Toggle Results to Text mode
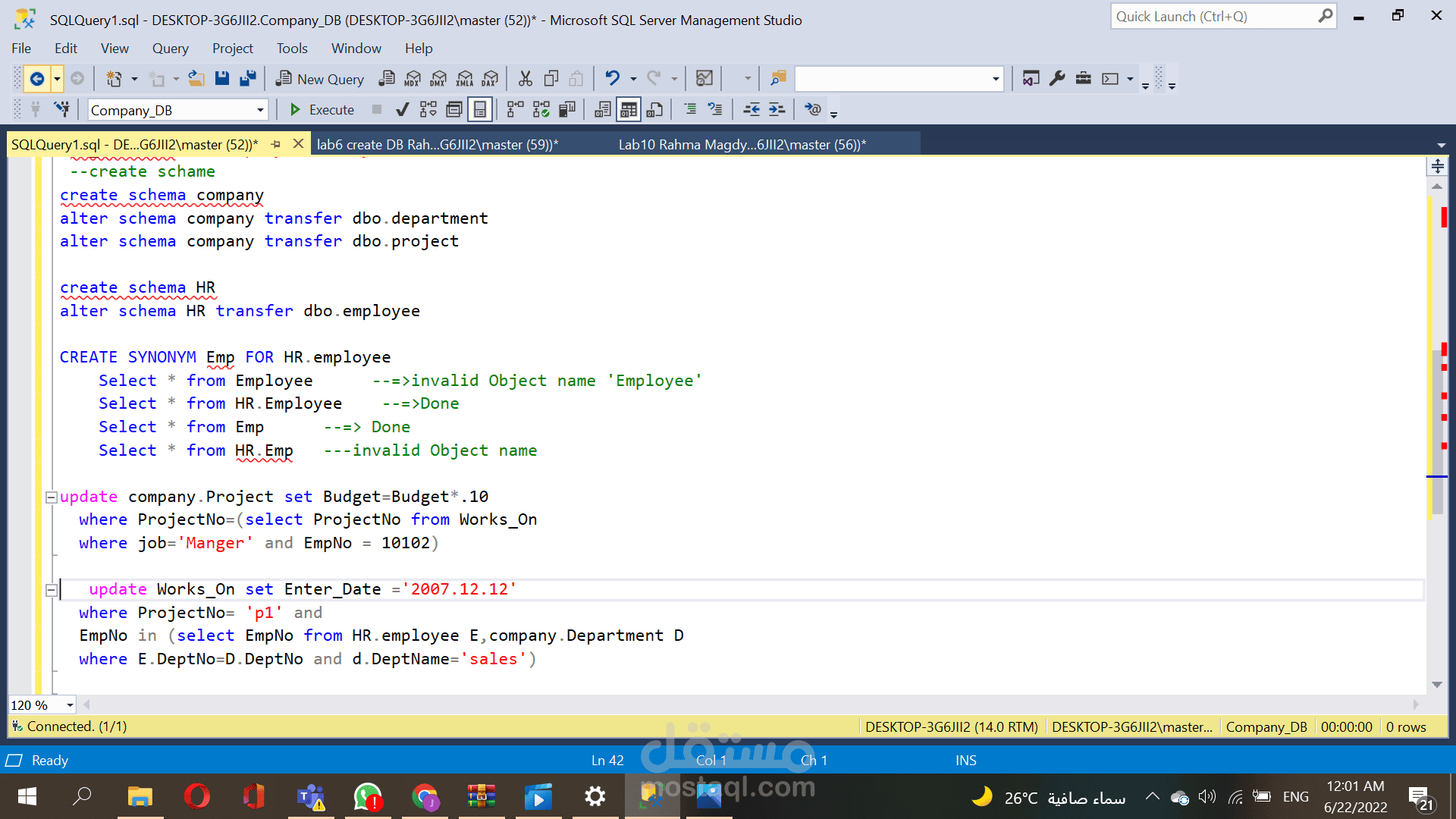Screen dimensions: 1456x819 [x=603, y=110]
